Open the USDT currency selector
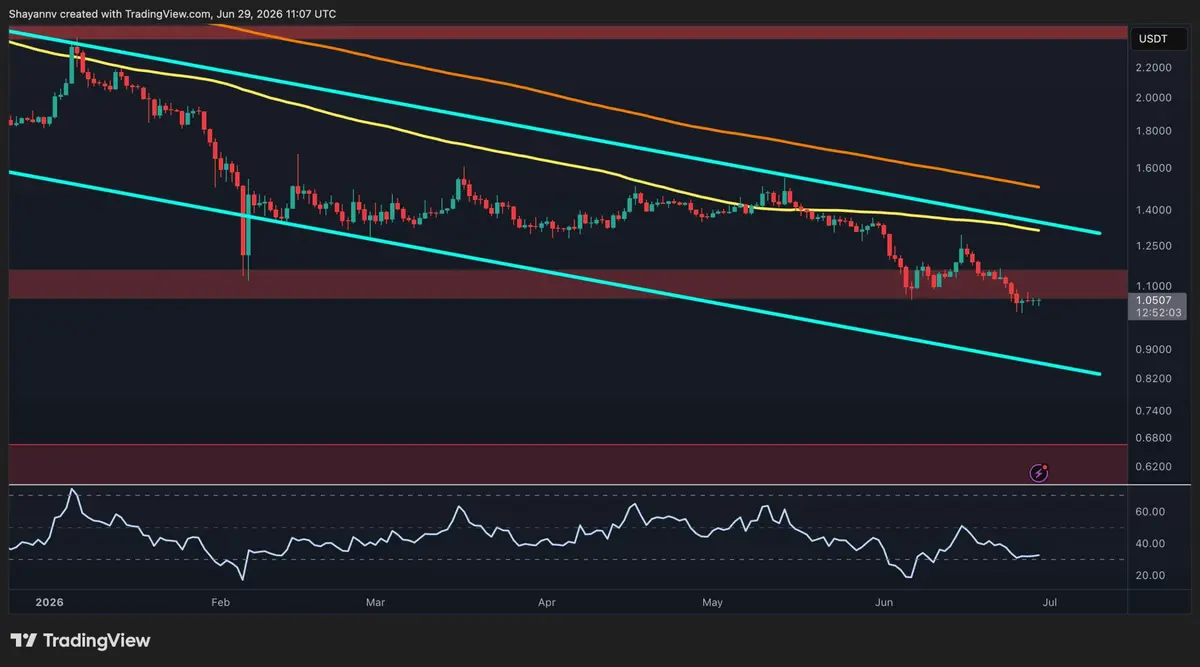 pos(1157,40)
